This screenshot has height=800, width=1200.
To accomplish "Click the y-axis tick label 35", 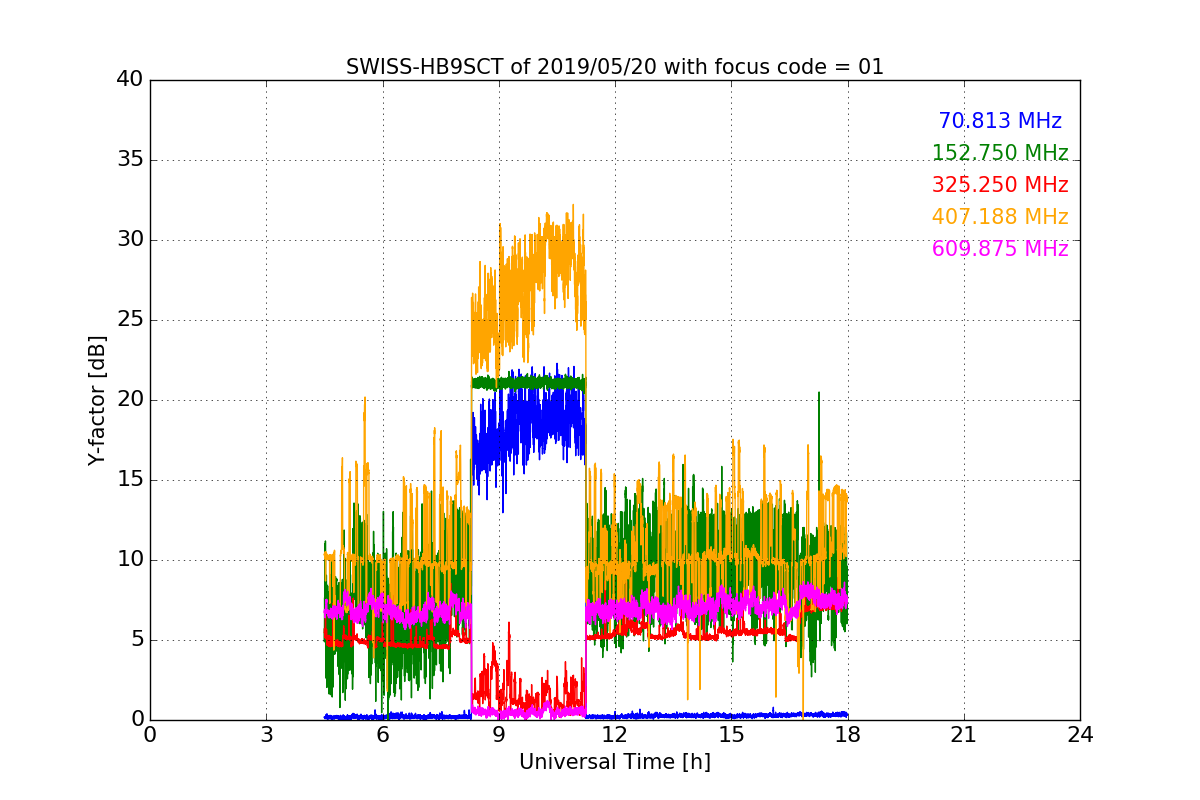I will (x=129, y=160).
